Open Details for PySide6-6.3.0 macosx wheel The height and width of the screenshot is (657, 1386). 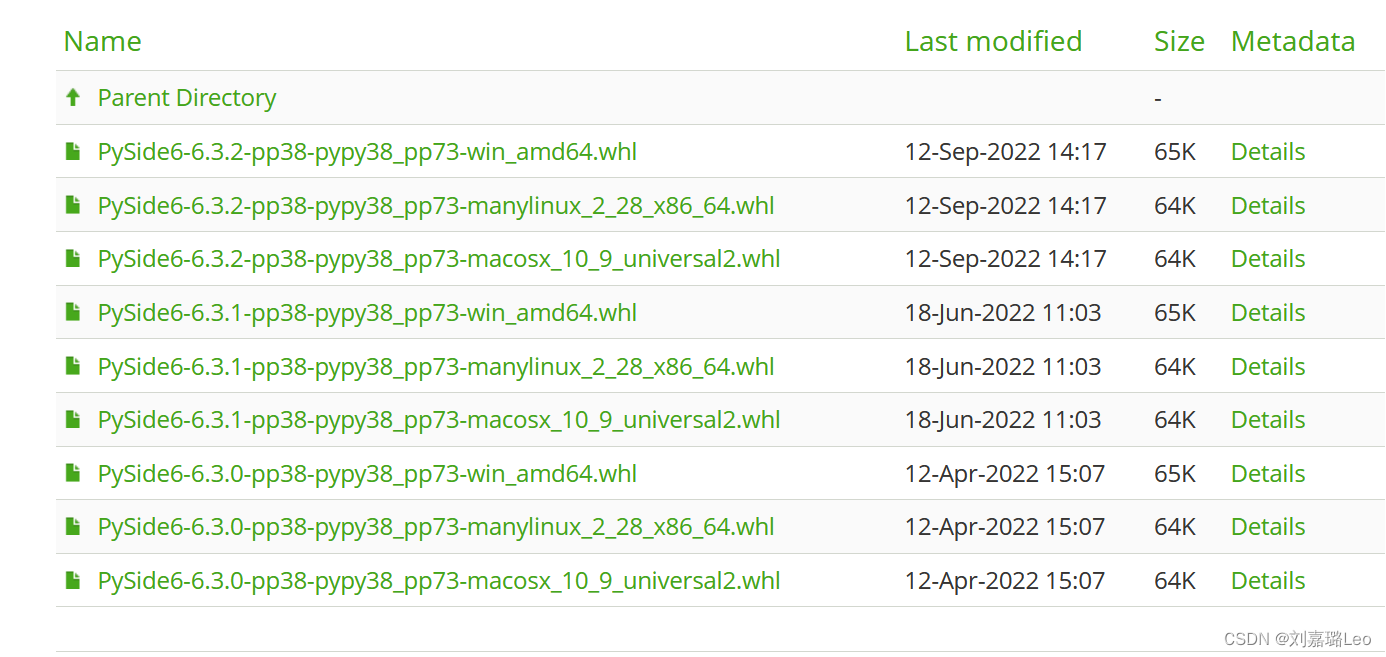[1267, 580]
